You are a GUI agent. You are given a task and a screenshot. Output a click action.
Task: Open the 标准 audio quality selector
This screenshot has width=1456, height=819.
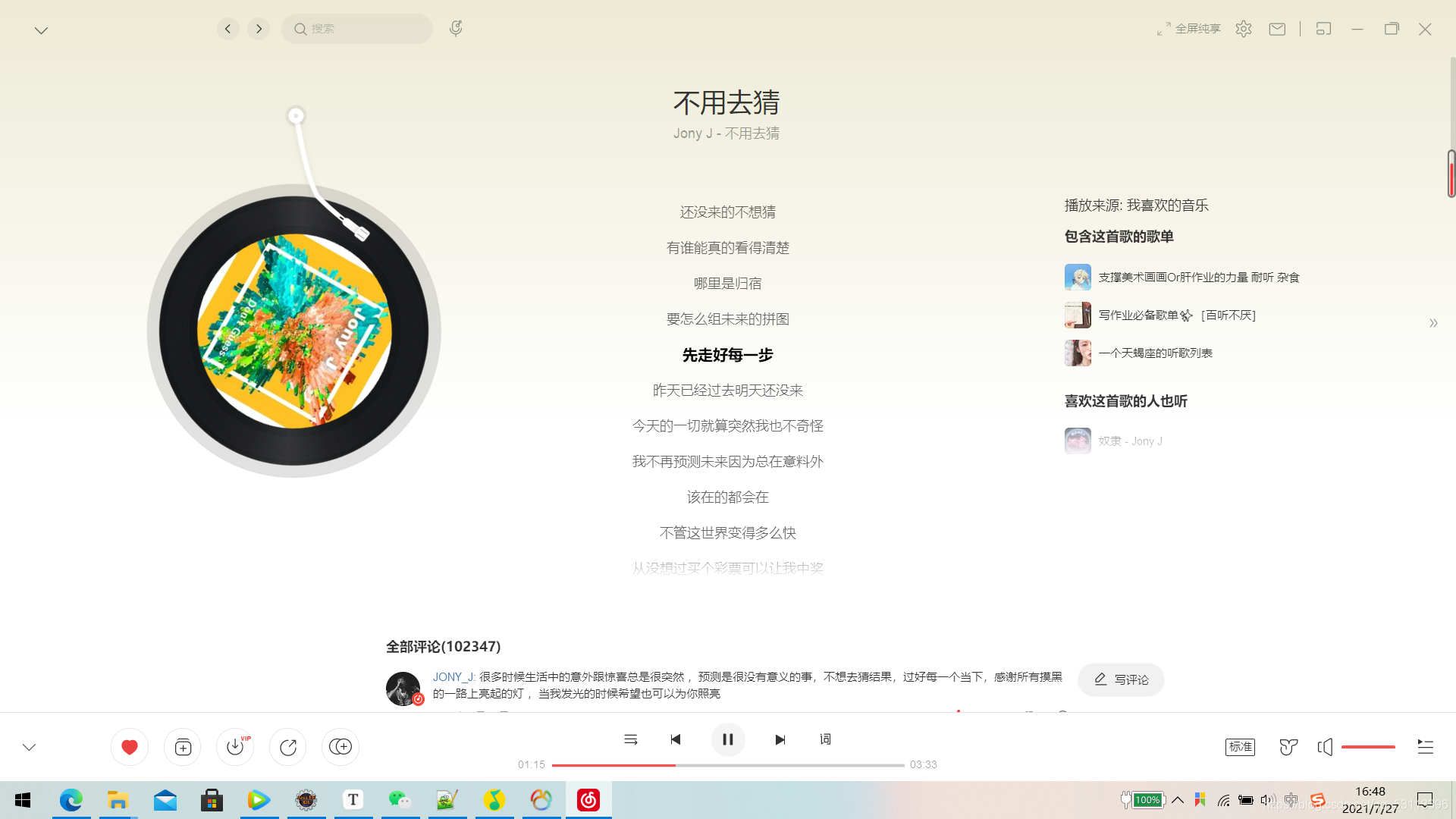(1240, 747)
